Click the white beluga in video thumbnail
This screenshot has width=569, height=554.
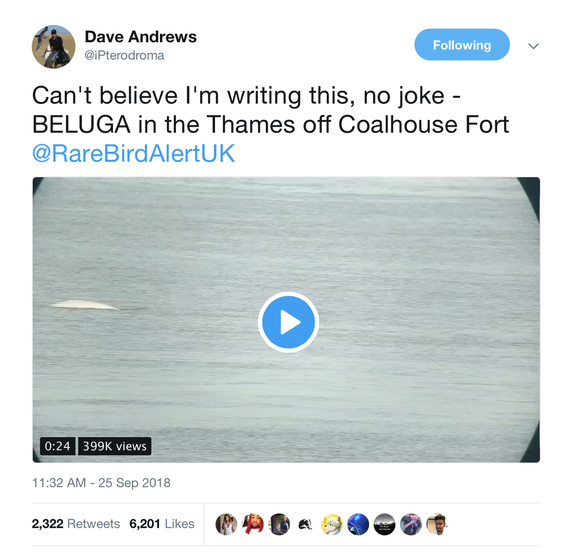(86, 305)
